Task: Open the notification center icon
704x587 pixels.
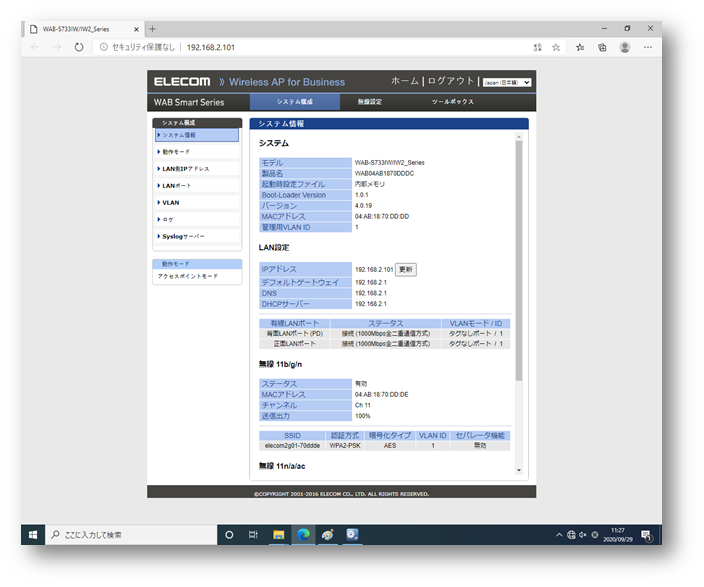Action: [x=647, y=535]
